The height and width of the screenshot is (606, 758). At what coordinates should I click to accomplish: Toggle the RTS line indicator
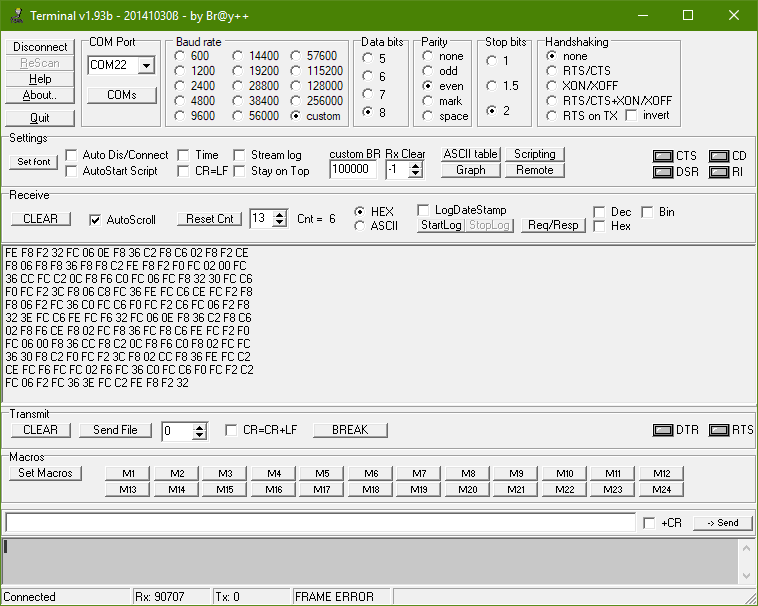pos(719,430)
